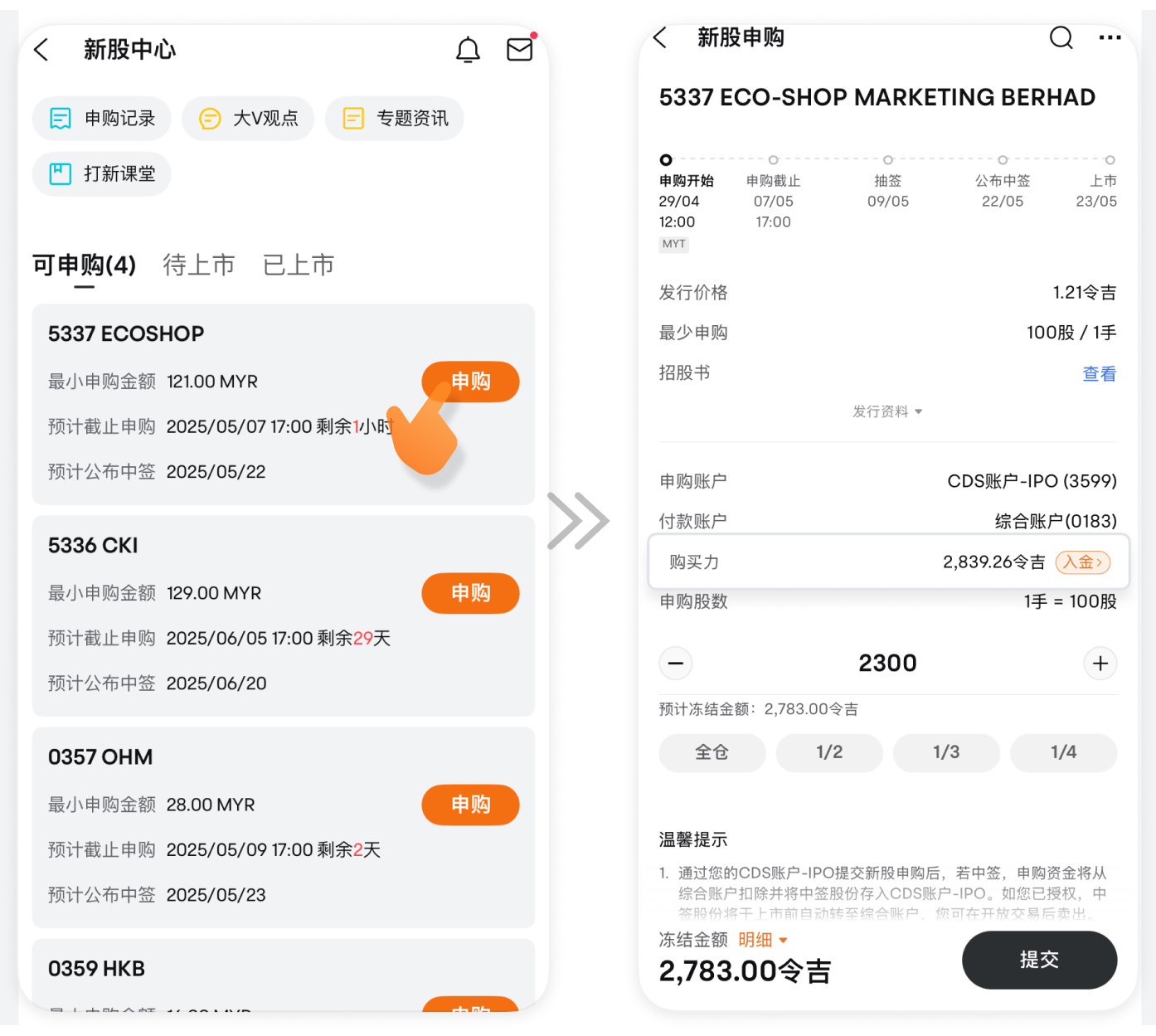Go back from 新股中心 screen
1156x1036 pixels.
(41, 50)
